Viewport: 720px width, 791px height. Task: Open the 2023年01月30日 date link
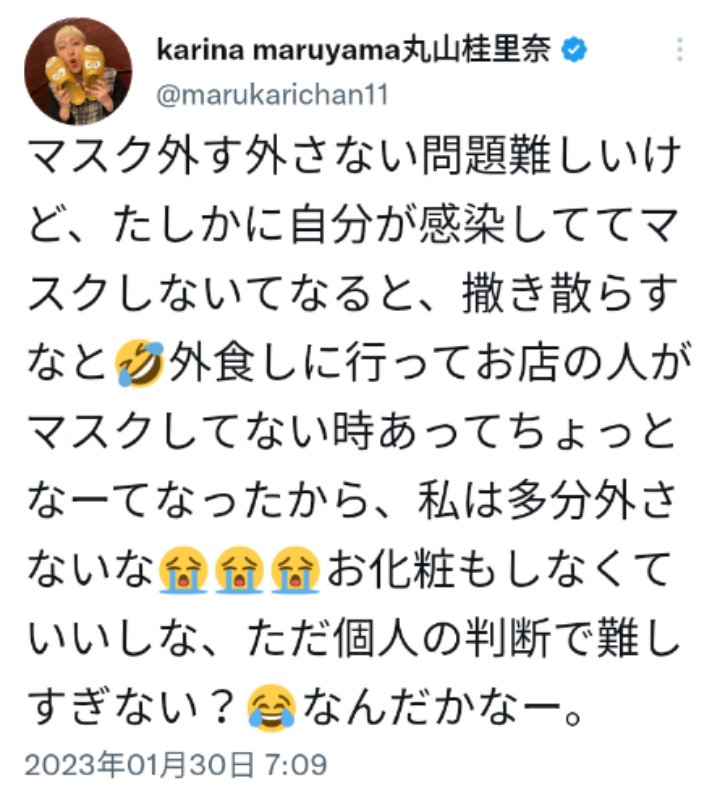coord(139,765)
